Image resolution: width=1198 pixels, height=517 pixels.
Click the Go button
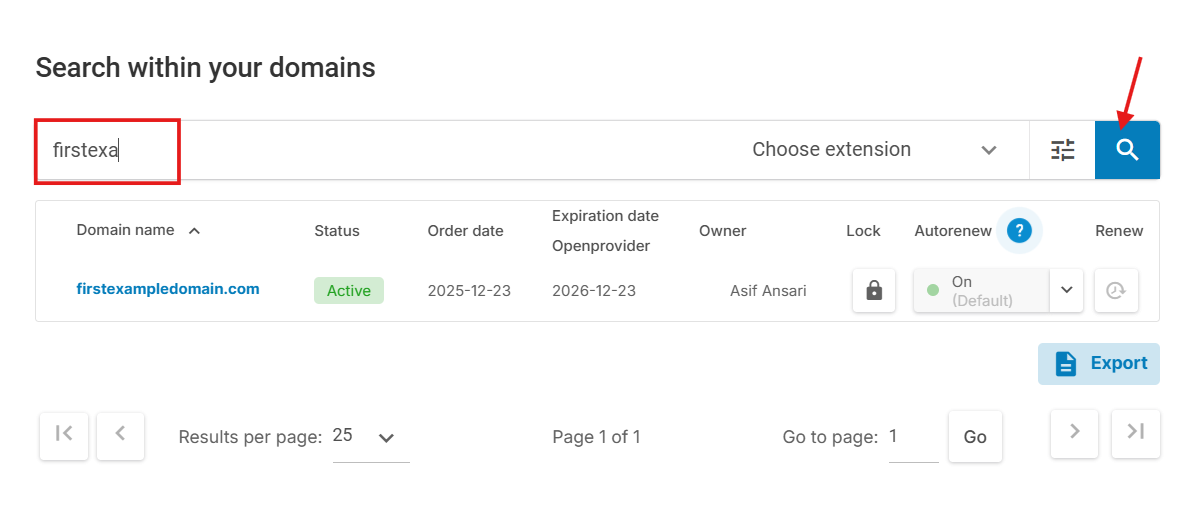point(975,437)
